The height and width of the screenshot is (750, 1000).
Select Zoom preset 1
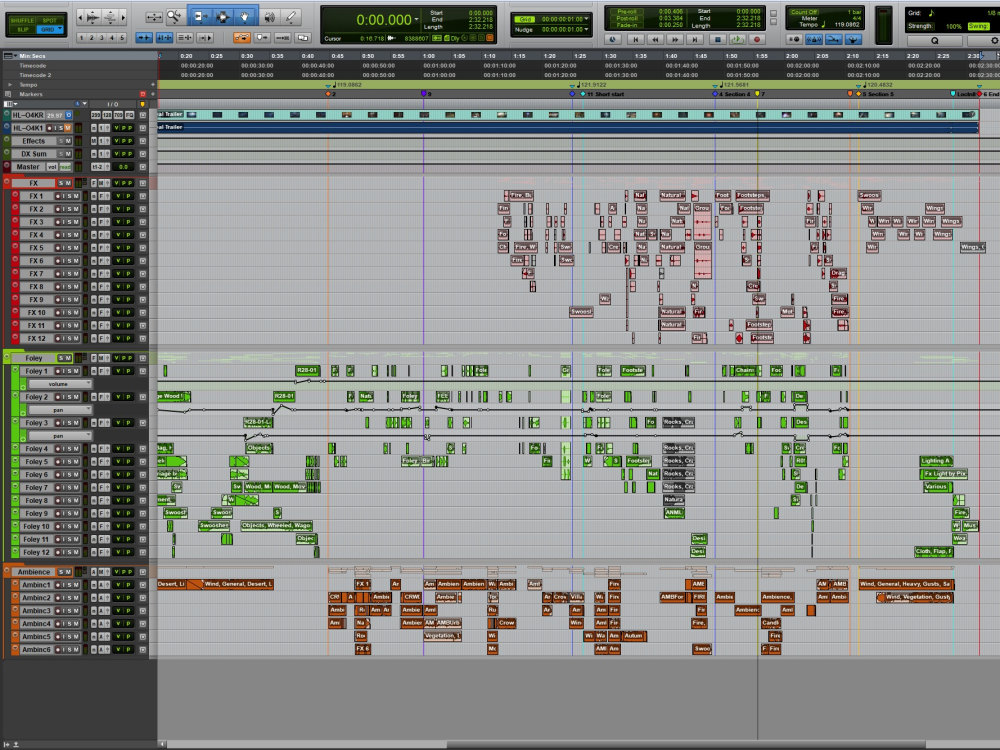pos(82,38)
